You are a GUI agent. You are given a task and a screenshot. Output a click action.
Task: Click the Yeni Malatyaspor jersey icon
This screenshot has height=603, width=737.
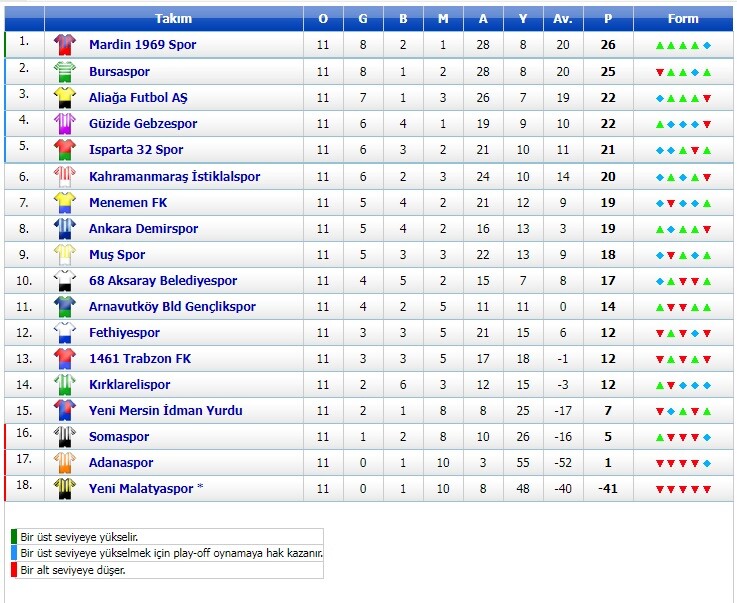point(64,489)
